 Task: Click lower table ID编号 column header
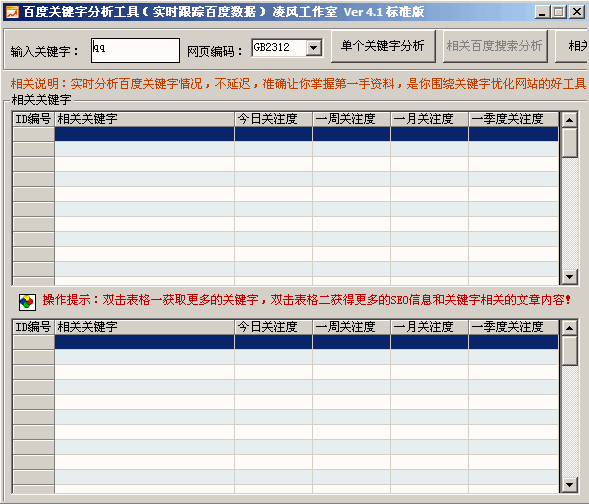point(33,327)
